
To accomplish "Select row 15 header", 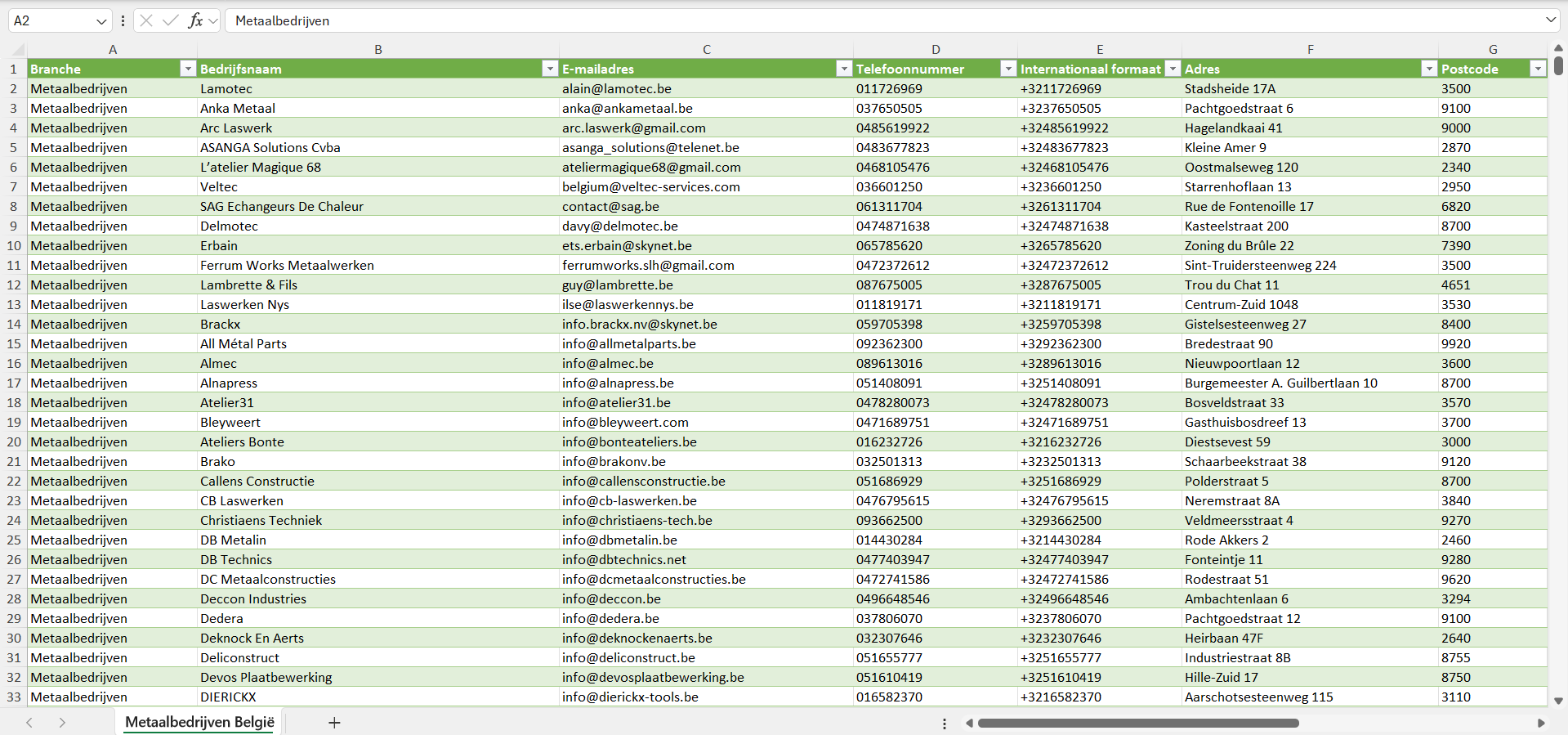I will [x=14, y=344].
